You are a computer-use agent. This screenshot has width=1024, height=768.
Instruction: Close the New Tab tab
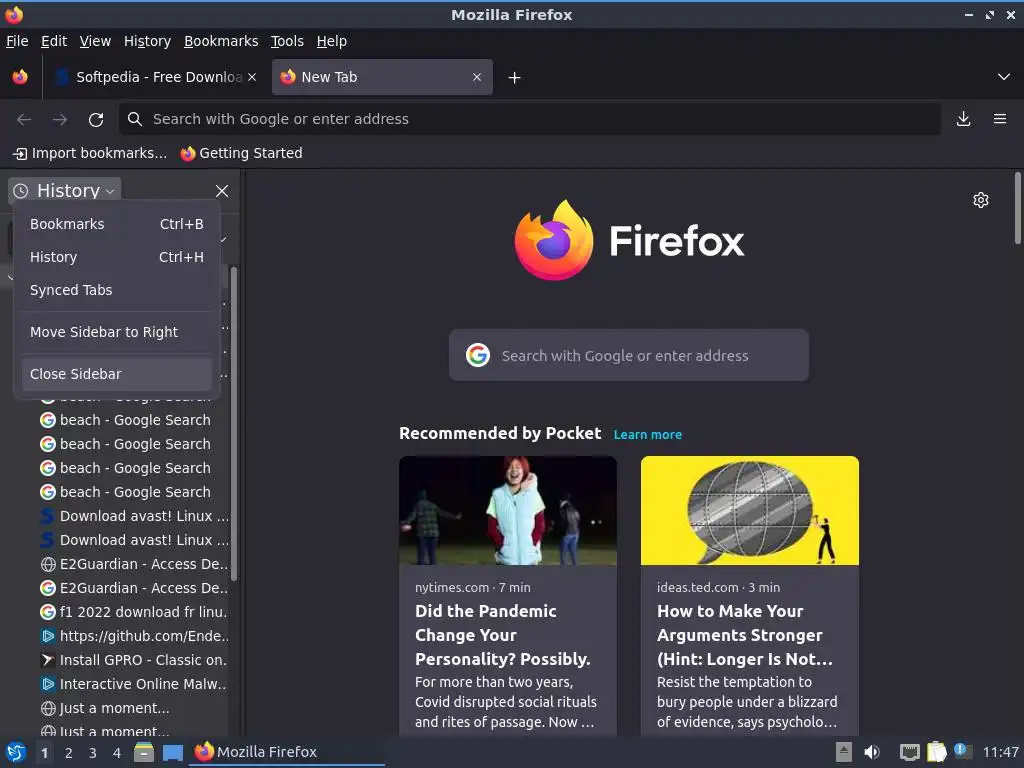coord(477,77)
